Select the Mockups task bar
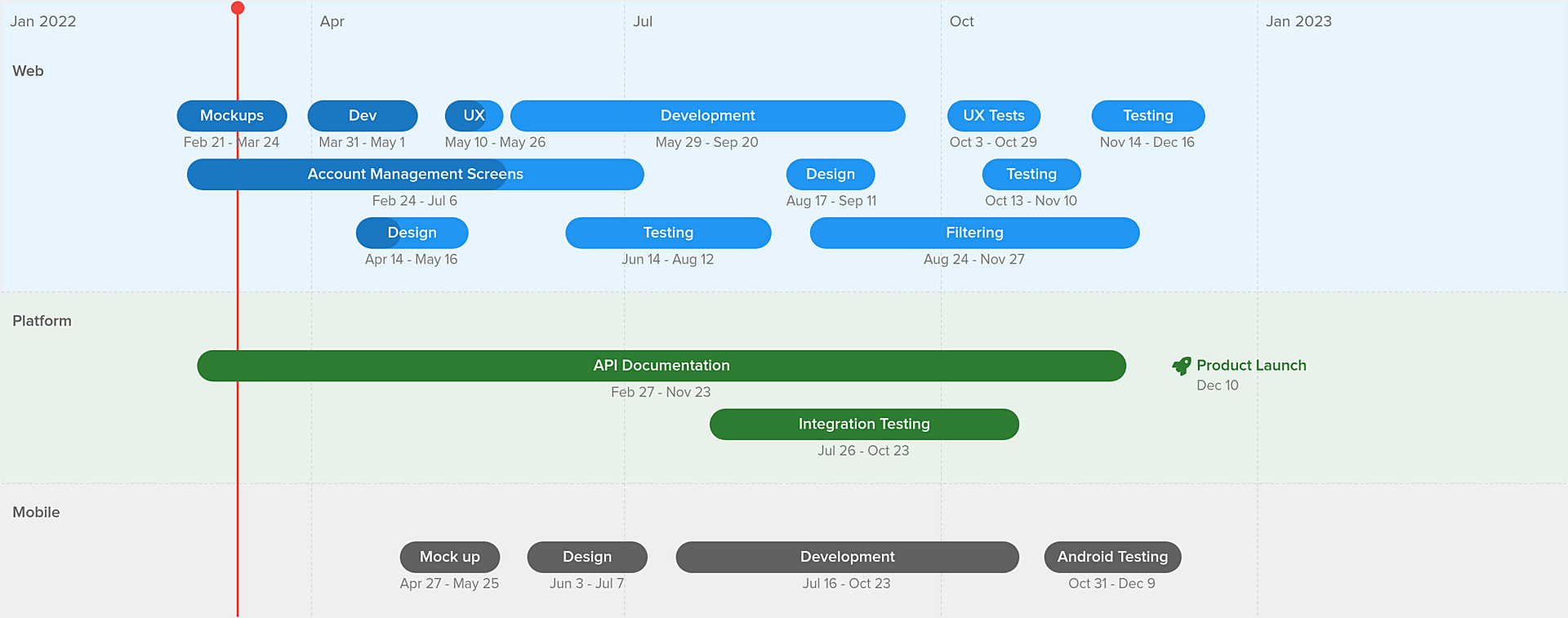The height and width of the screenshot is (618, 1568). point(232,116)
